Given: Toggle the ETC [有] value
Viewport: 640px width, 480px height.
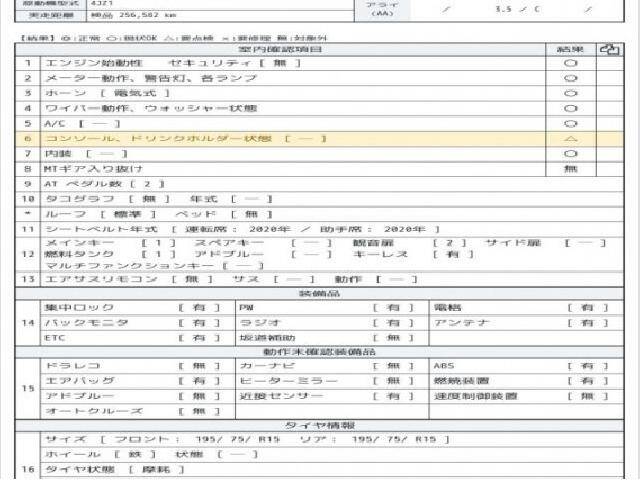Looking at the screenshot, I should [199, 338].
